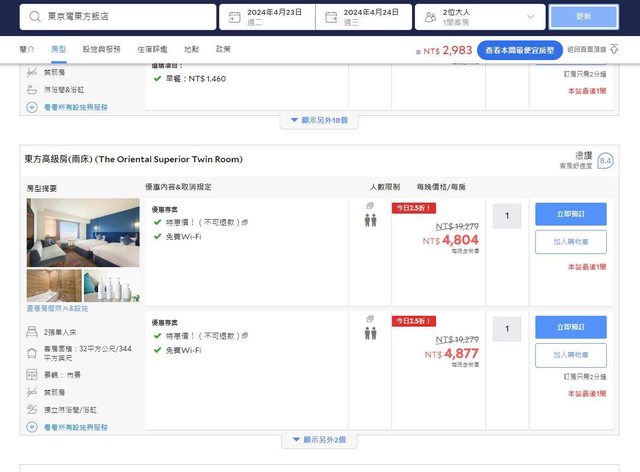Viewport: 640px width, 472px height.
Task: Expand 顯示另外2個 more offers for twin room
Action: tap(319, 440)
